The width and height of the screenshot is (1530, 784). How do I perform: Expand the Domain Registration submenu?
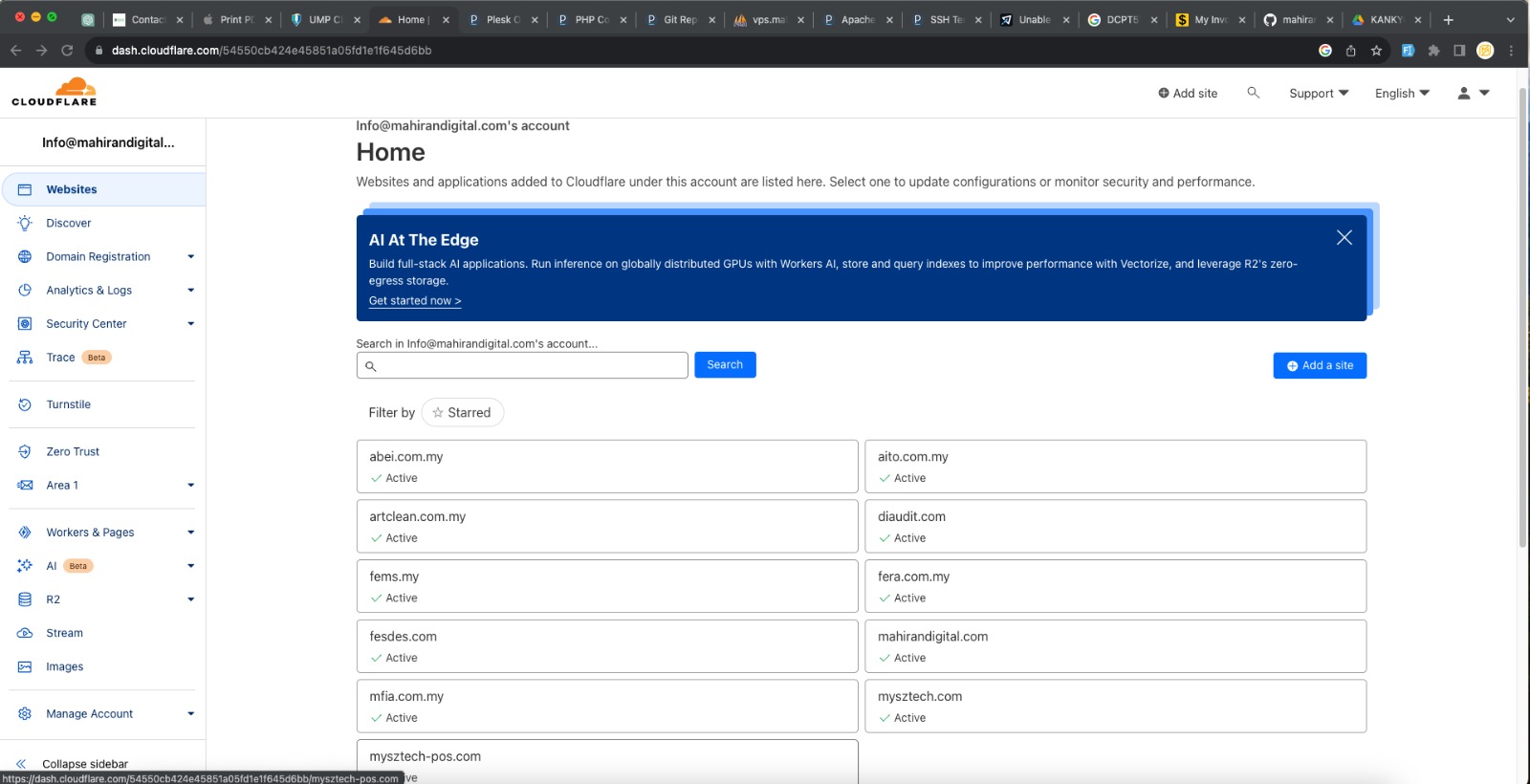pos(190,256)
